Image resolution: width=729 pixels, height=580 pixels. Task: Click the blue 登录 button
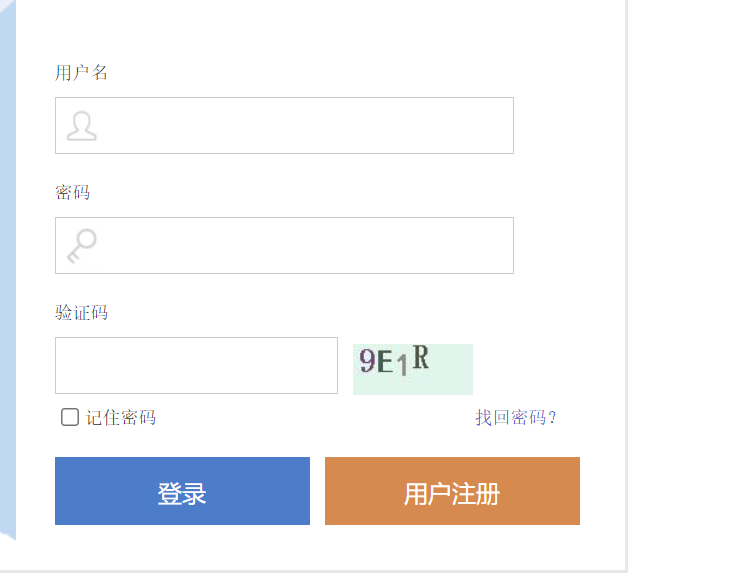click(182, 491)
